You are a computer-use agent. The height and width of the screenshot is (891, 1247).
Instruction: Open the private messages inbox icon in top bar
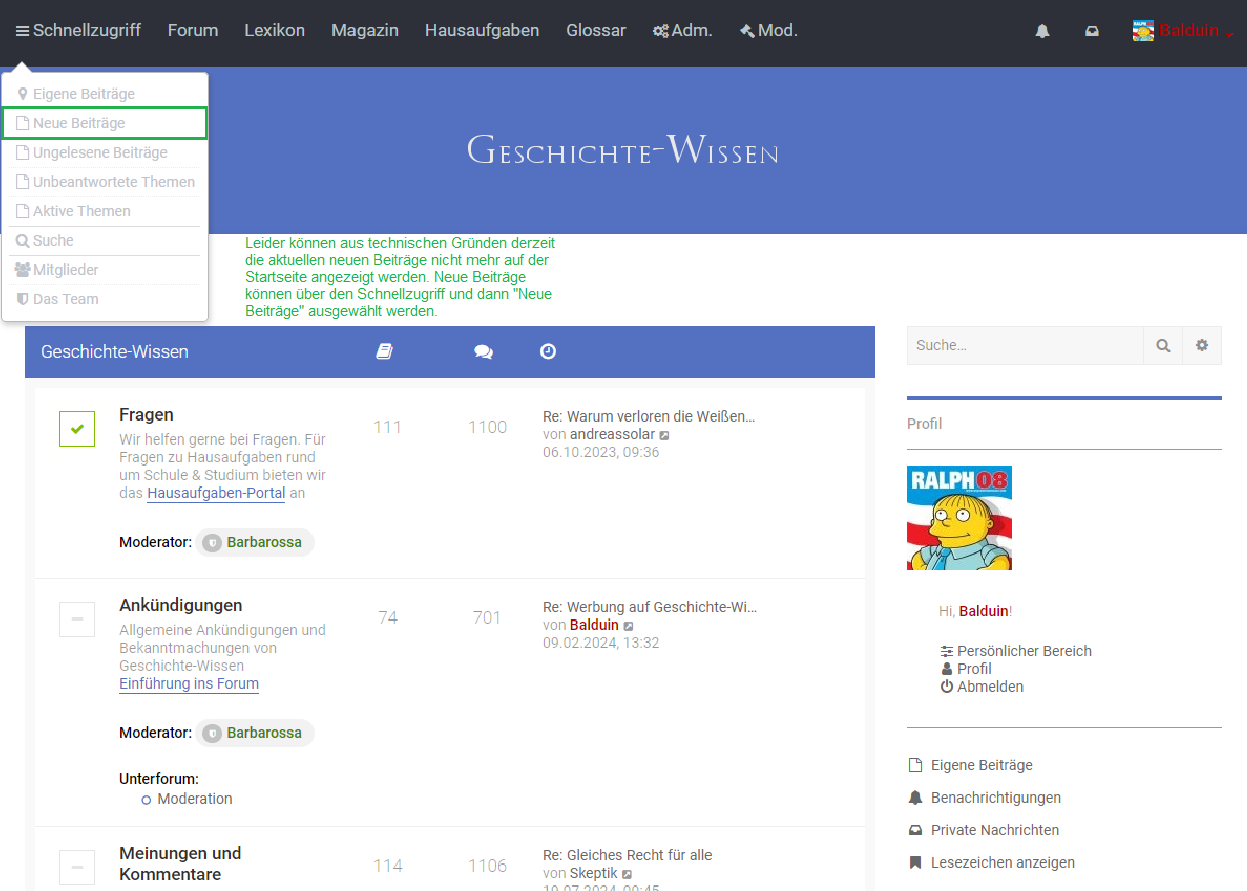(x=1092, y=31)
